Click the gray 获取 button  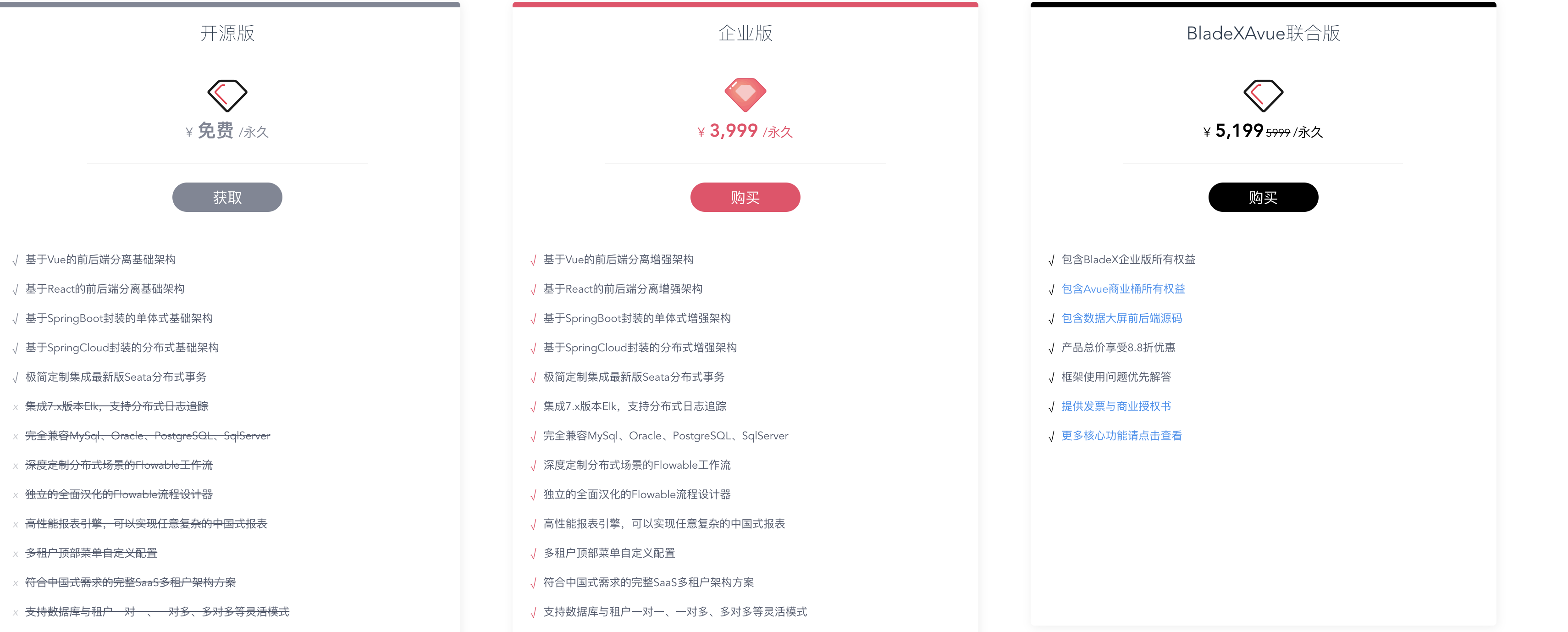pyautogui.click(x=227, y=197)
